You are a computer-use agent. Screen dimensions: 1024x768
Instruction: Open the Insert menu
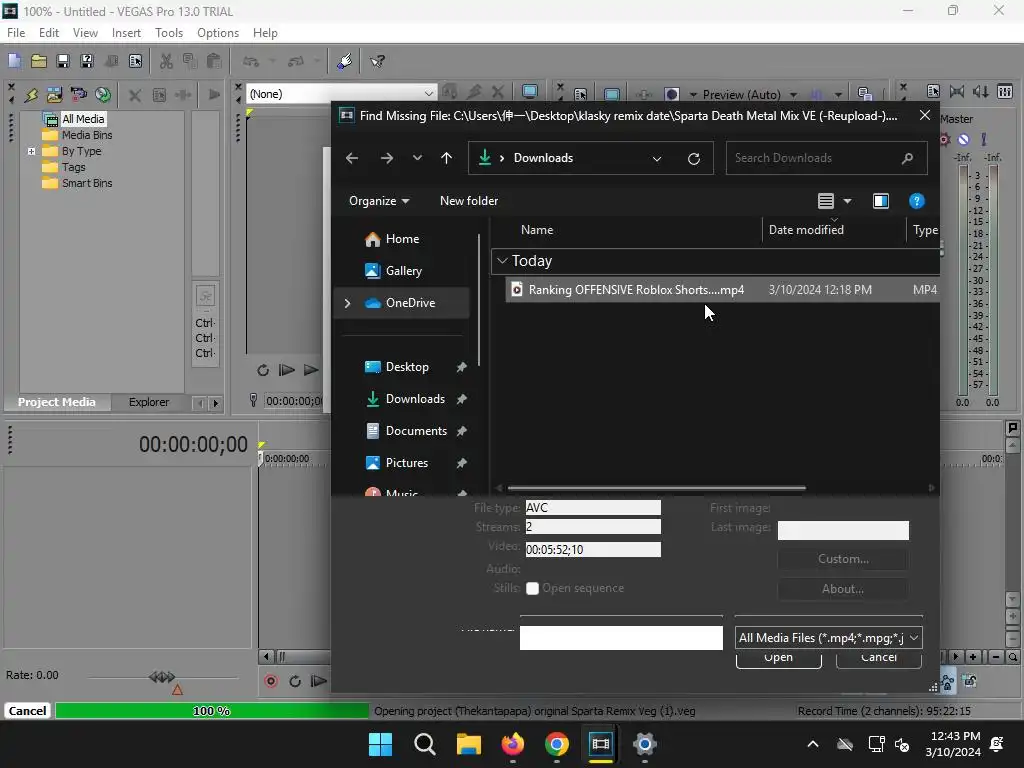(126, 33)
